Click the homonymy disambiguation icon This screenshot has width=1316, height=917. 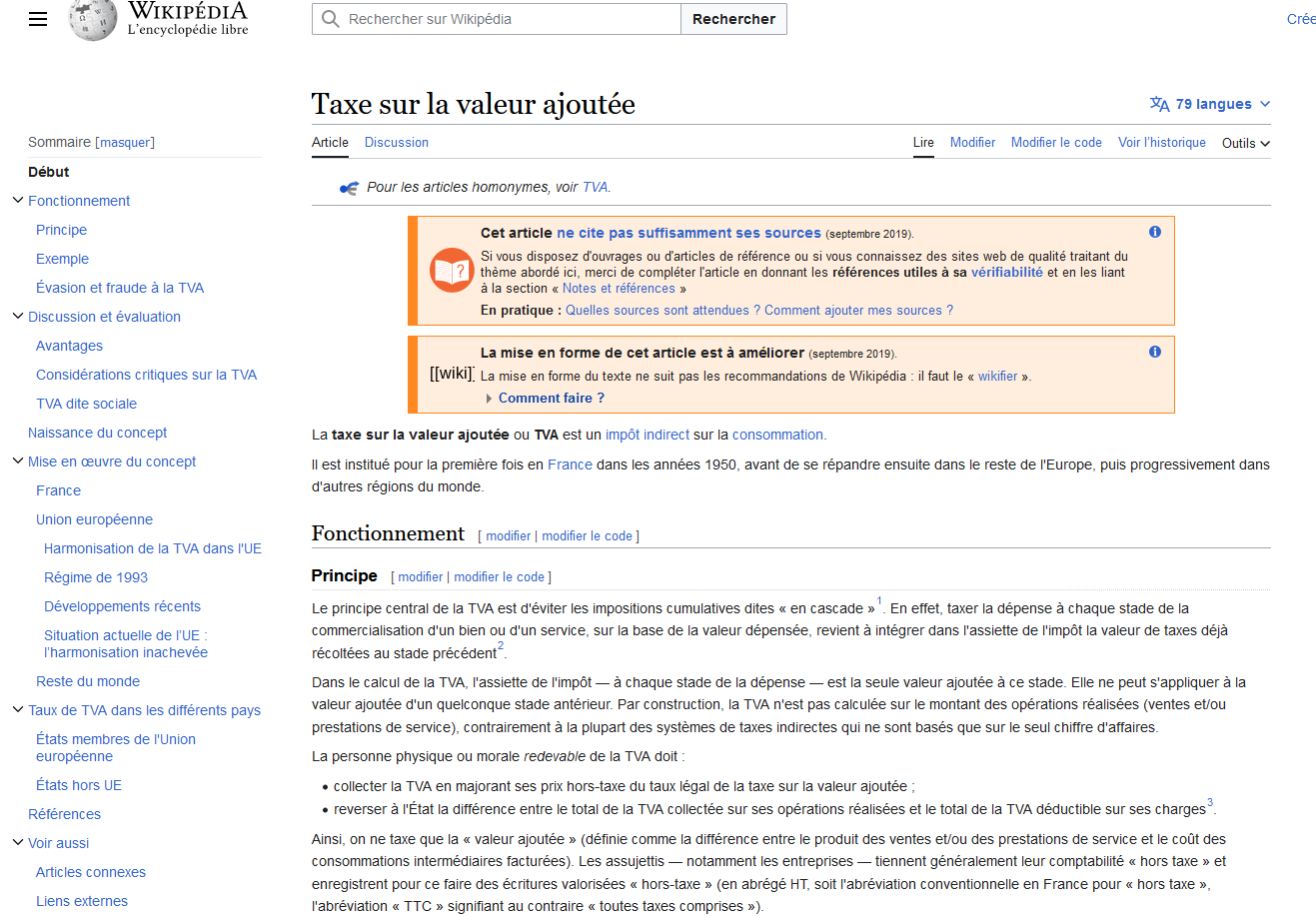[x=349, y=188]
